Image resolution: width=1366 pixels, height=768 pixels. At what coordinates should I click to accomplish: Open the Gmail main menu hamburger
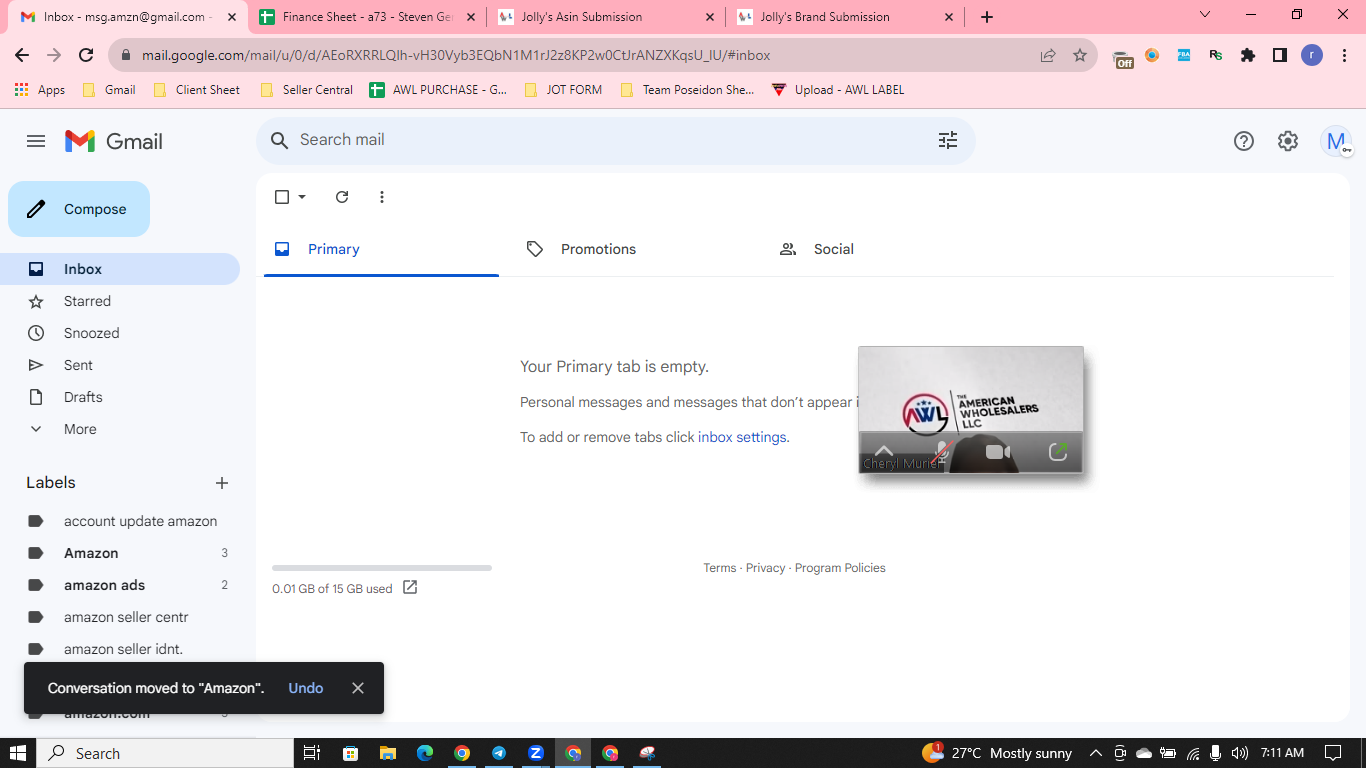point(36,141)
